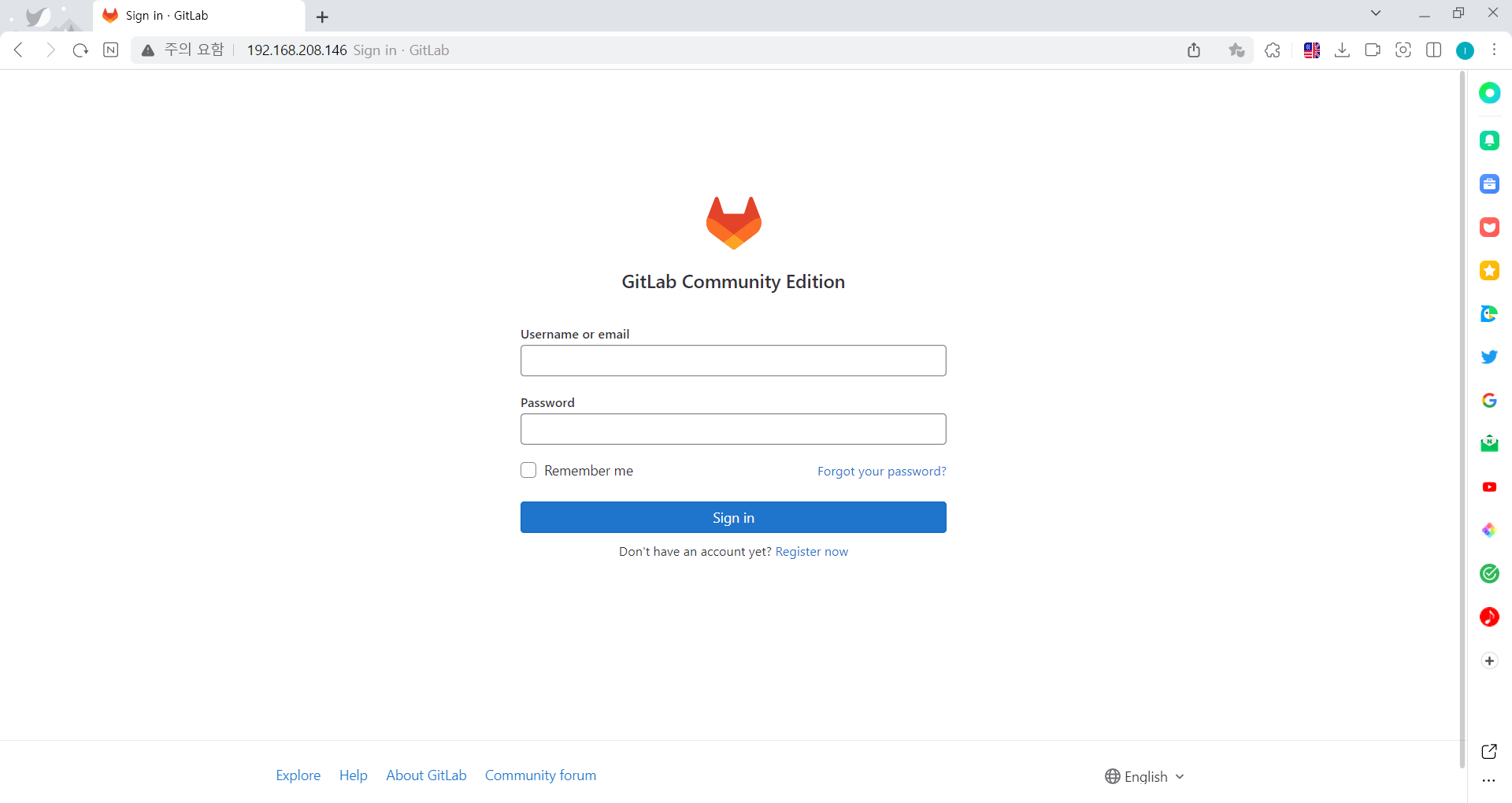Open the blue briefcase sidebar icon

coord(1489,184)
